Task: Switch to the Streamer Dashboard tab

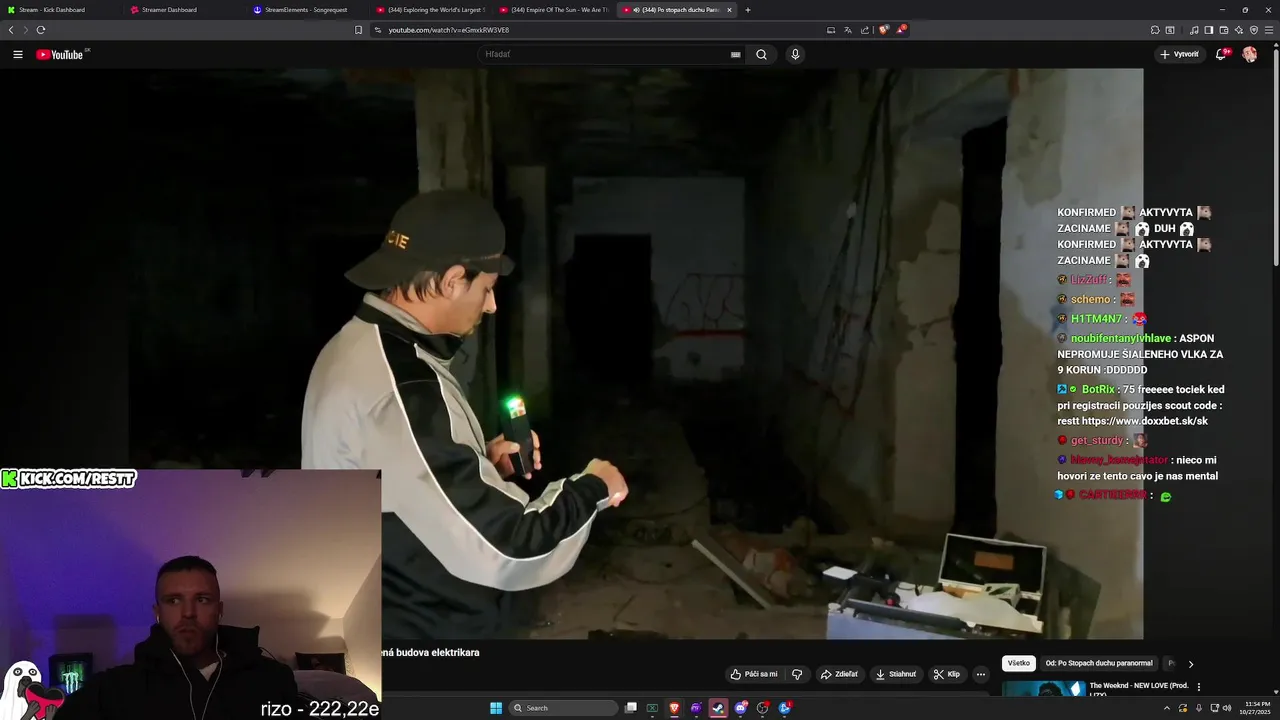Action: click(183, 10)
